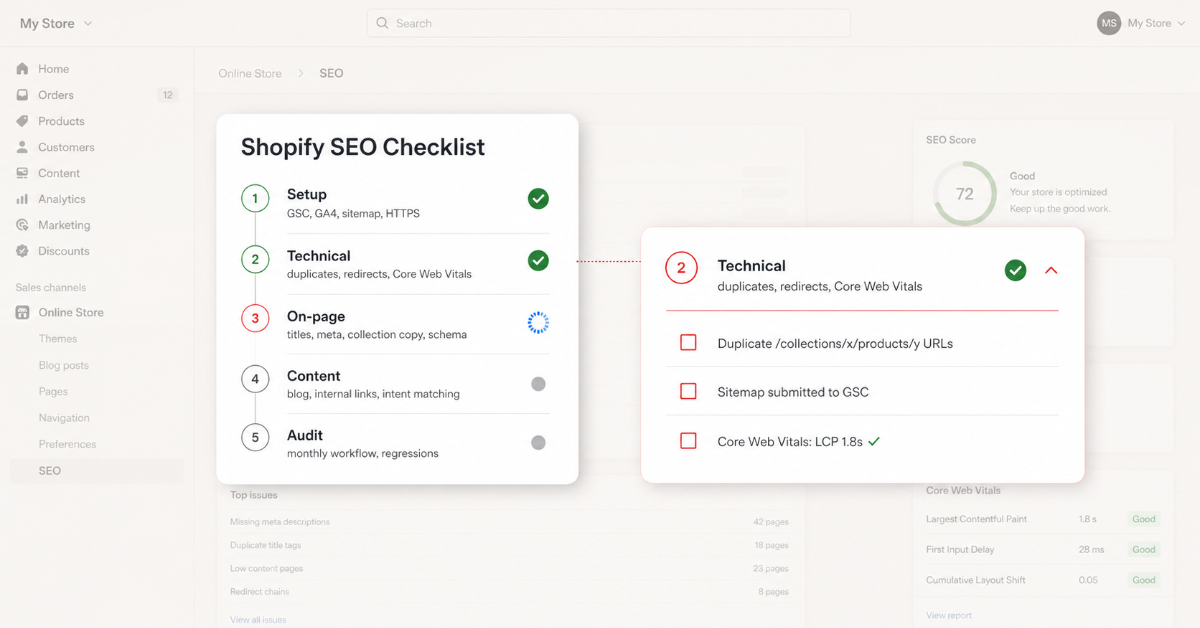Click inside the Search input field
1200x628 pixels.
point(608,22)
